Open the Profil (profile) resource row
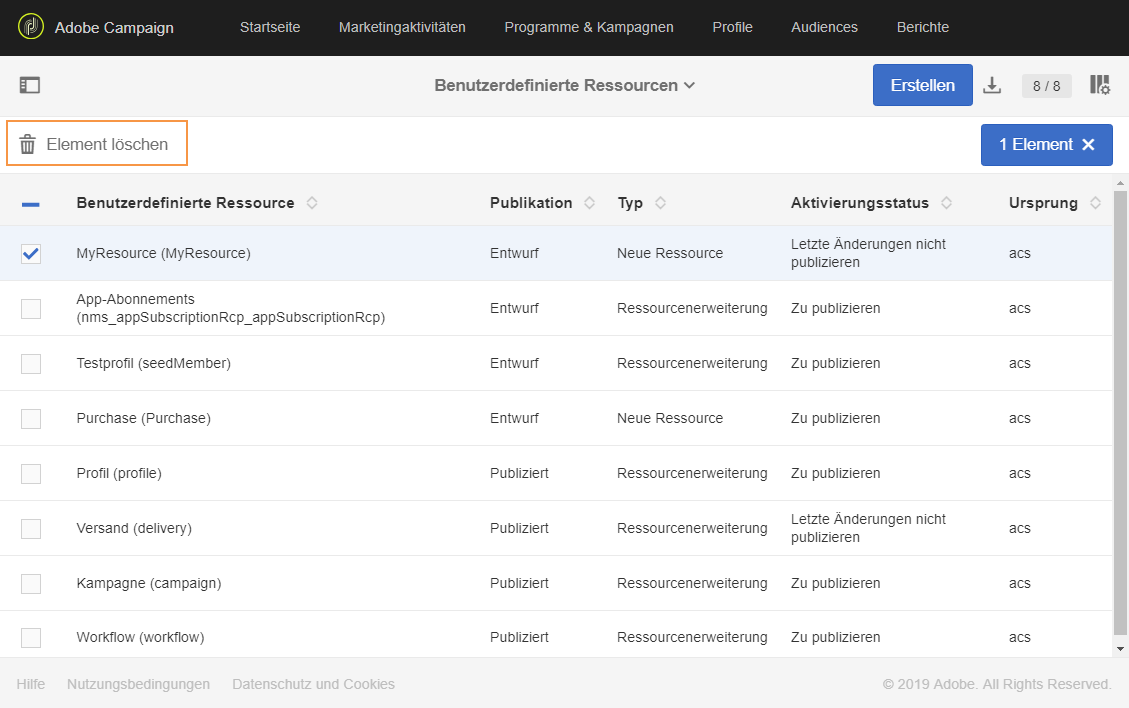The height and width of the screenshot is (708, 1129). point(119,473)
